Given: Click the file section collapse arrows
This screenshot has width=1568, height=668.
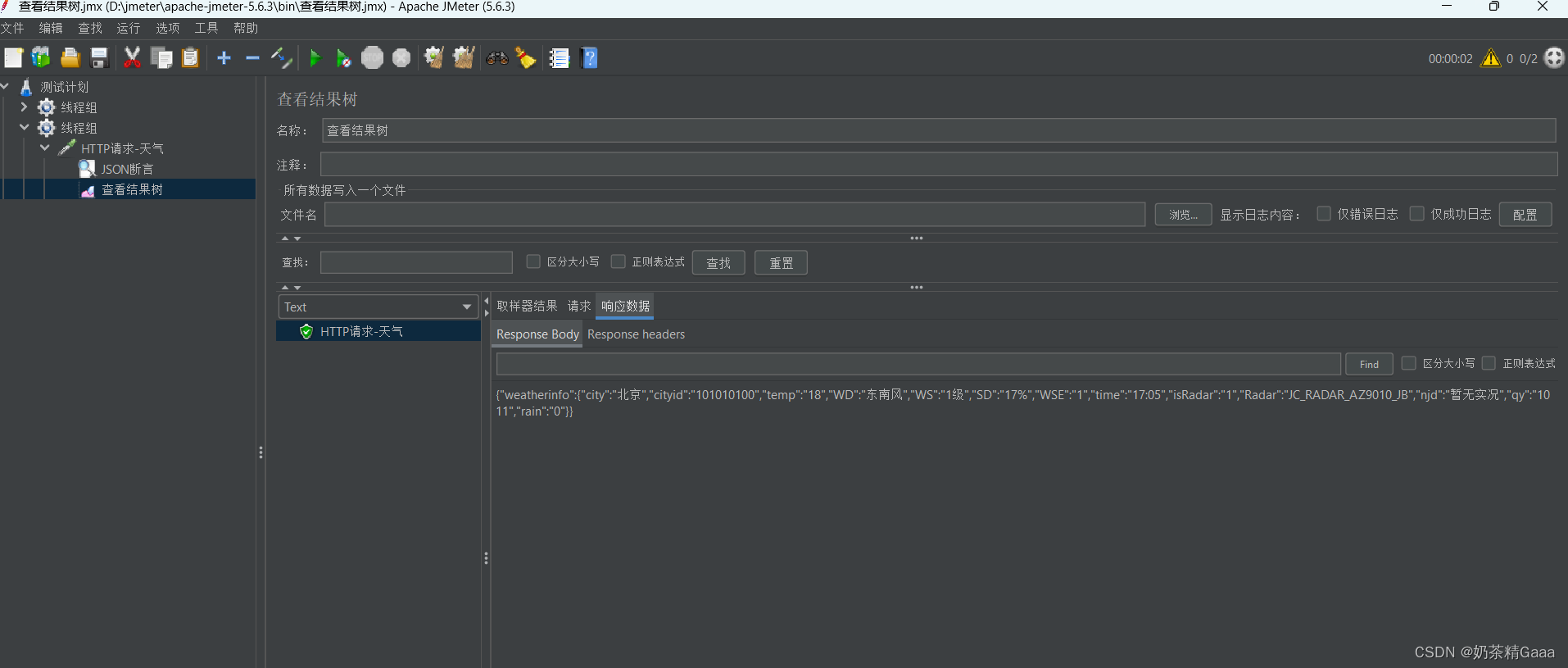Looking at the screenshot, I should tap(291, 239).
